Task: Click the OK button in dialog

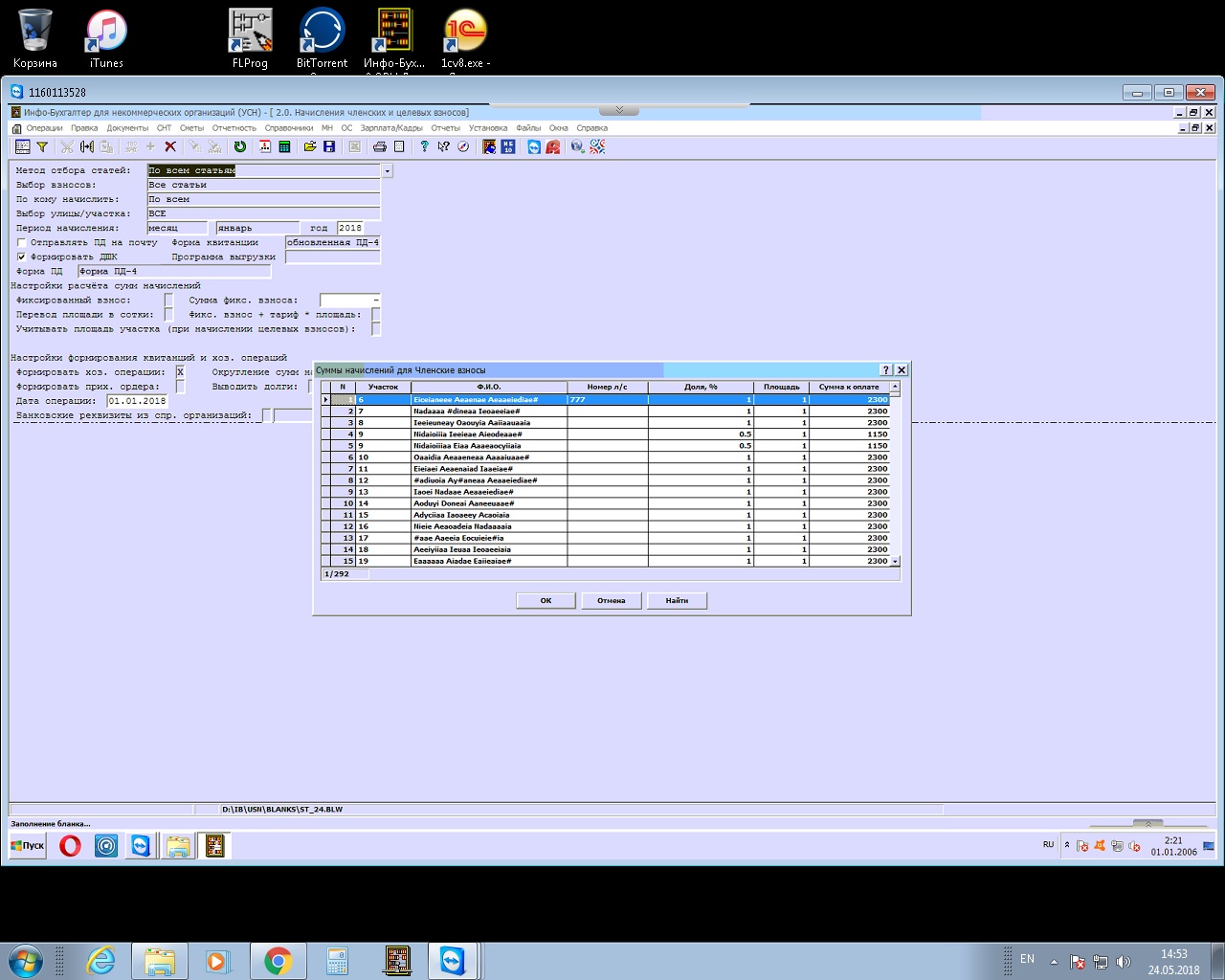Action: coord(546,601)
